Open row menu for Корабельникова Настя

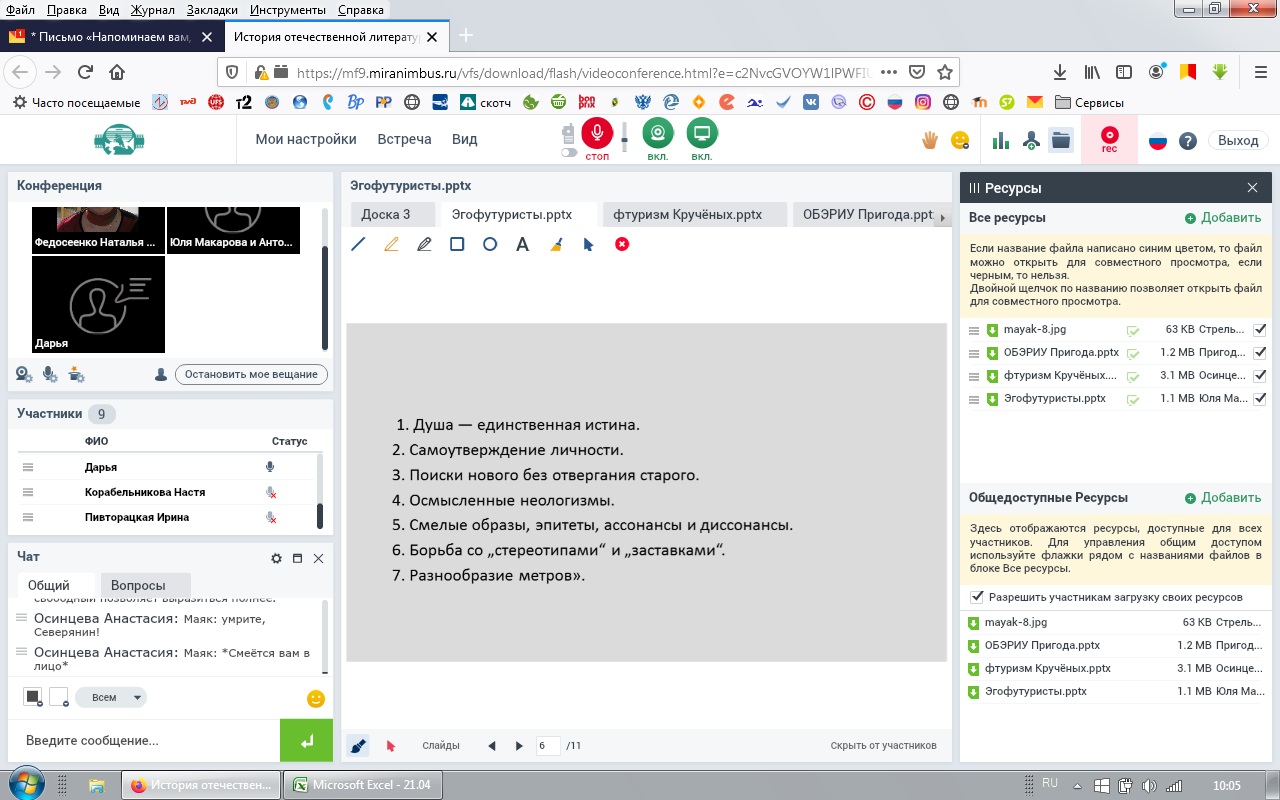point(28,492)
